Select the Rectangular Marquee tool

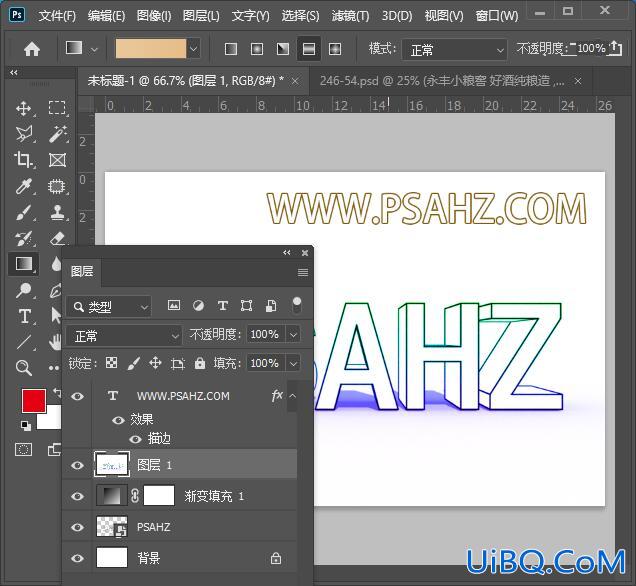57,108
